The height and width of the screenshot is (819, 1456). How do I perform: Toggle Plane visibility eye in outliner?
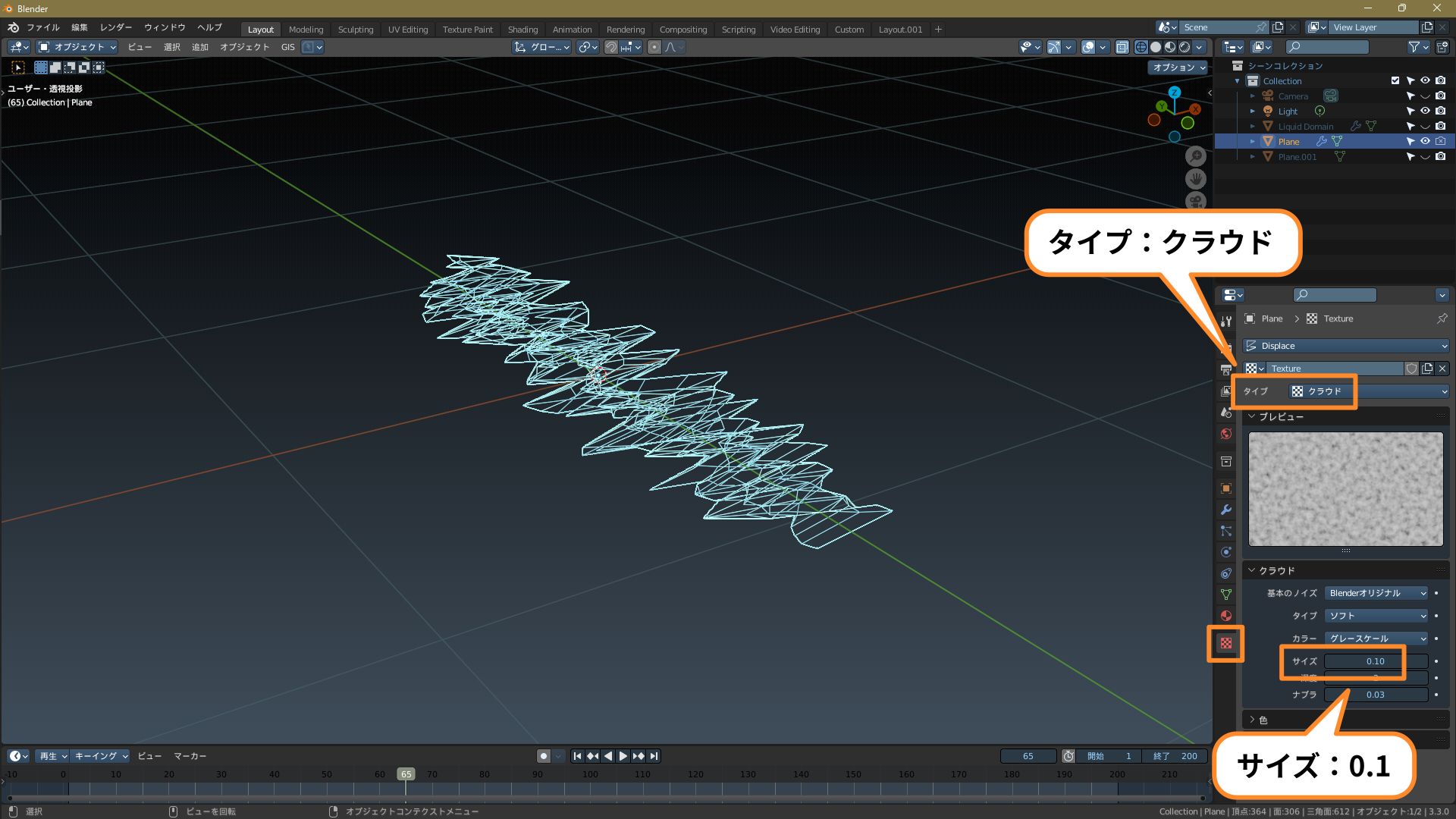1425,141
